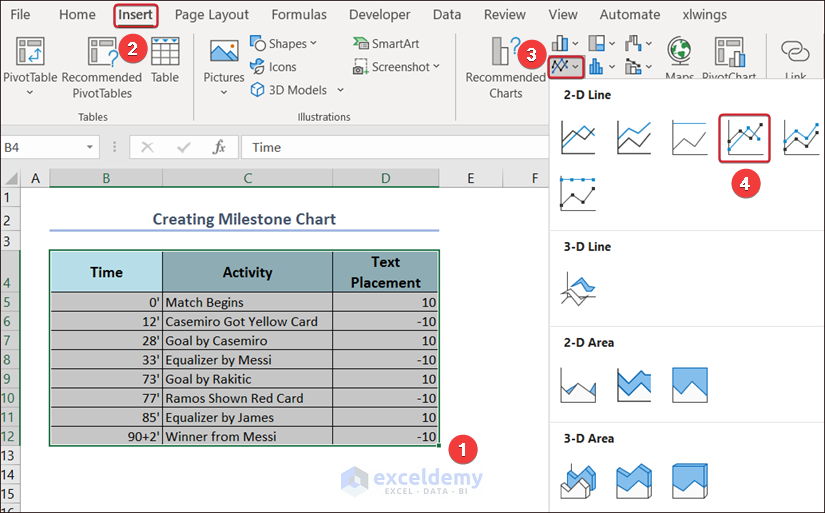
Task: Open the Insert Column or Bar Chart menu
Action: (x=565, y=43)
